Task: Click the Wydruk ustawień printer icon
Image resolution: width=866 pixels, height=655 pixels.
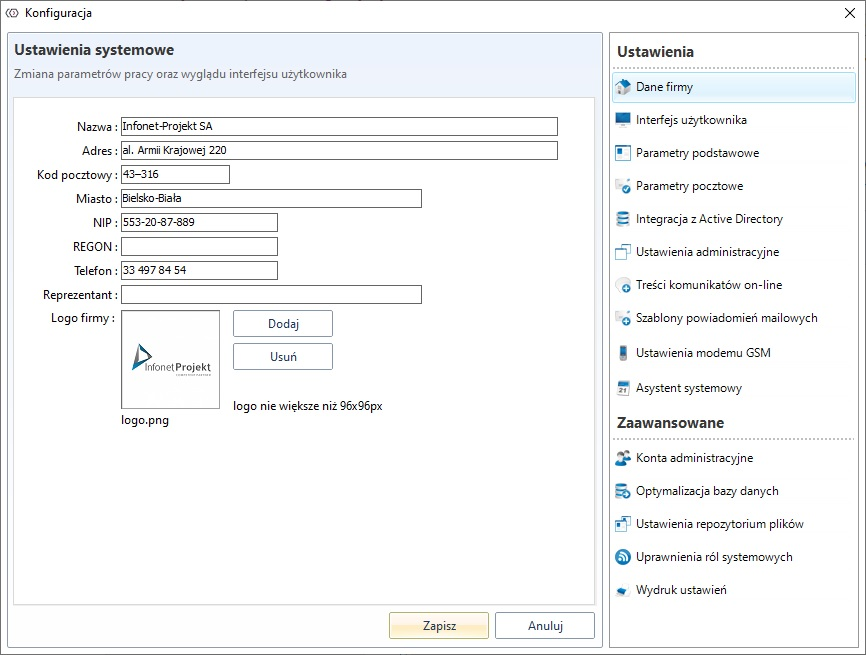Action: 622,590
